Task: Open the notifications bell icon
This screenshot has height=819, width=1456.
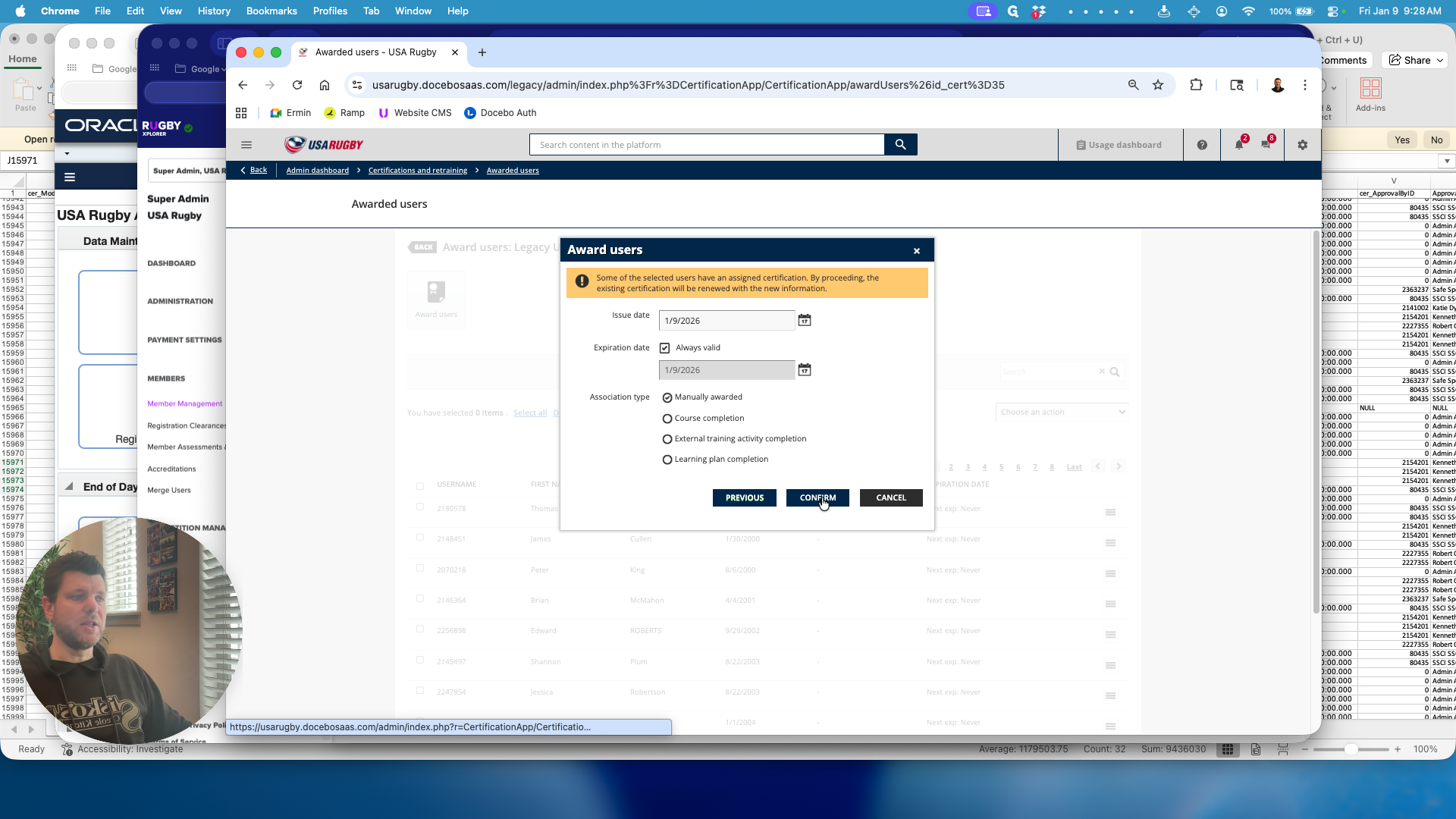Action: click(x=1239, y=145)
